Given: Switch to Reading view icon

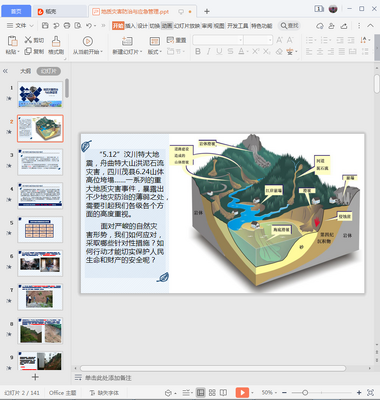Looking at the screenshot, I should (223, 393).
